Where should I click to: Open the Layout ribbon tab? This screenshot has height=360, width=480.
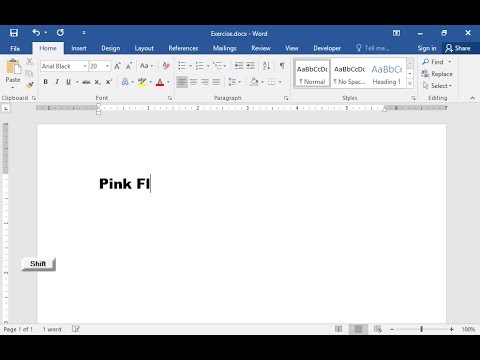(x=144, y=48)
